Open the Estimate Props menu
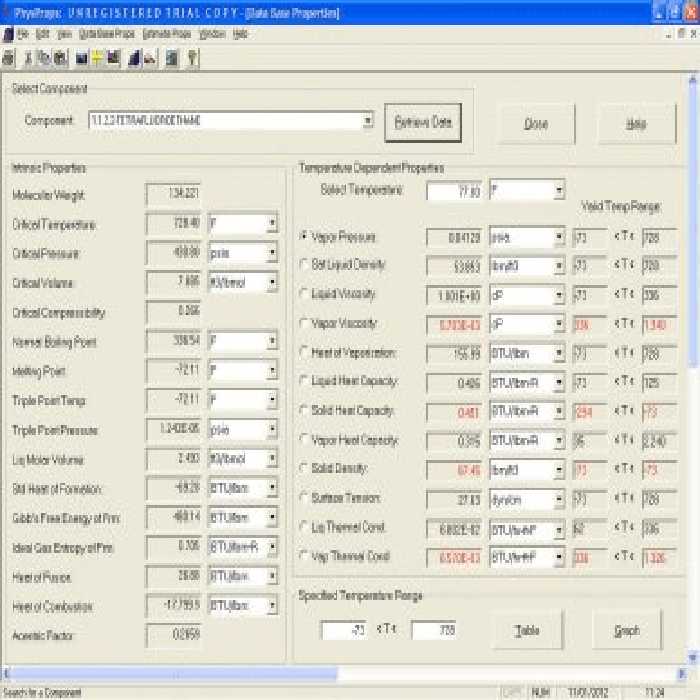Image resolution: width=700 pixels, height=700 pixels. coord(167,34)
